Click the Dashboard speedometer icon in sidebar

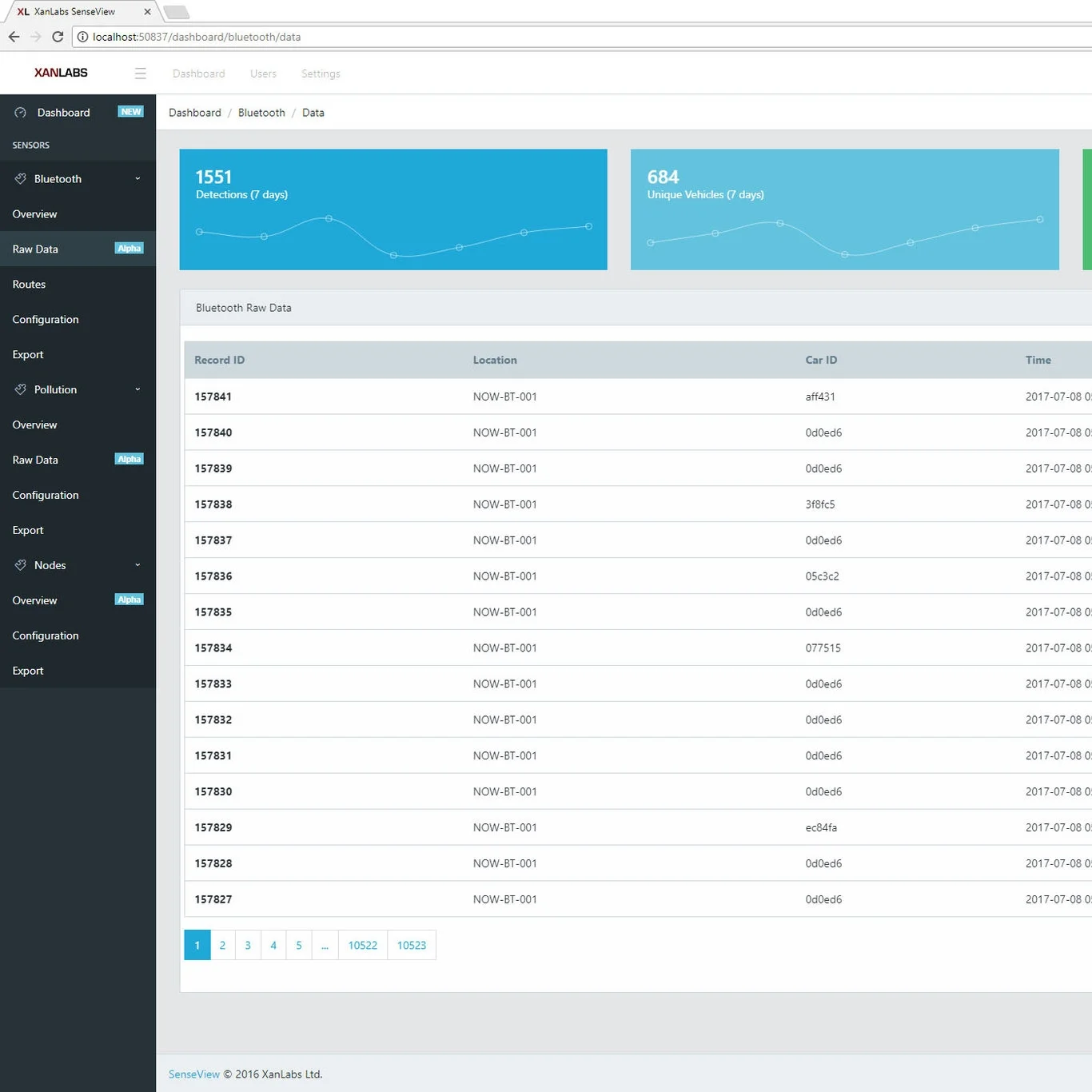pyautogui.click(x=21, y=113)
